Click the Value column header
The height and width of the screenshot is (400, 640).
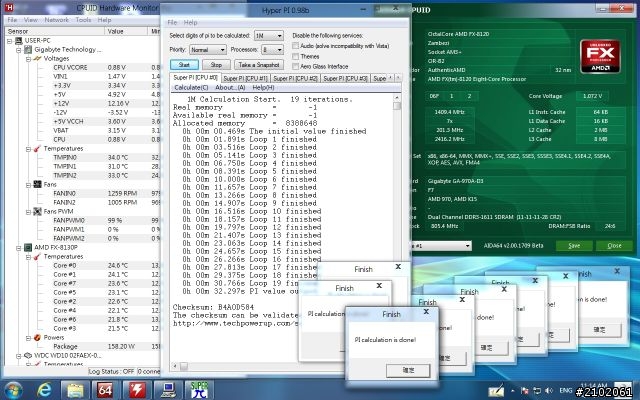[x=126, y=31]
